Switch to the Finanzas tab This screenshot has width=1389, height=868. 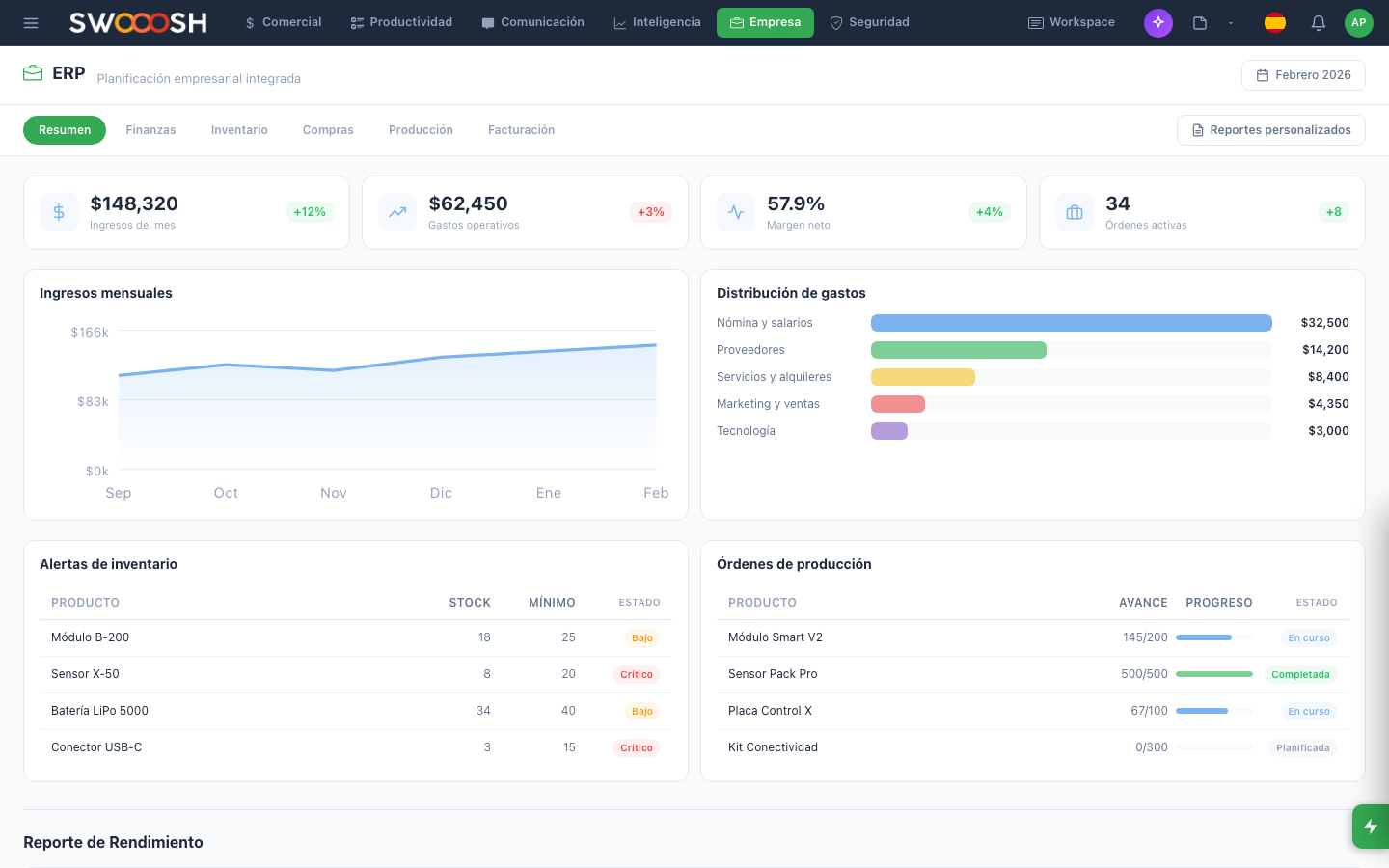[150, 130]
